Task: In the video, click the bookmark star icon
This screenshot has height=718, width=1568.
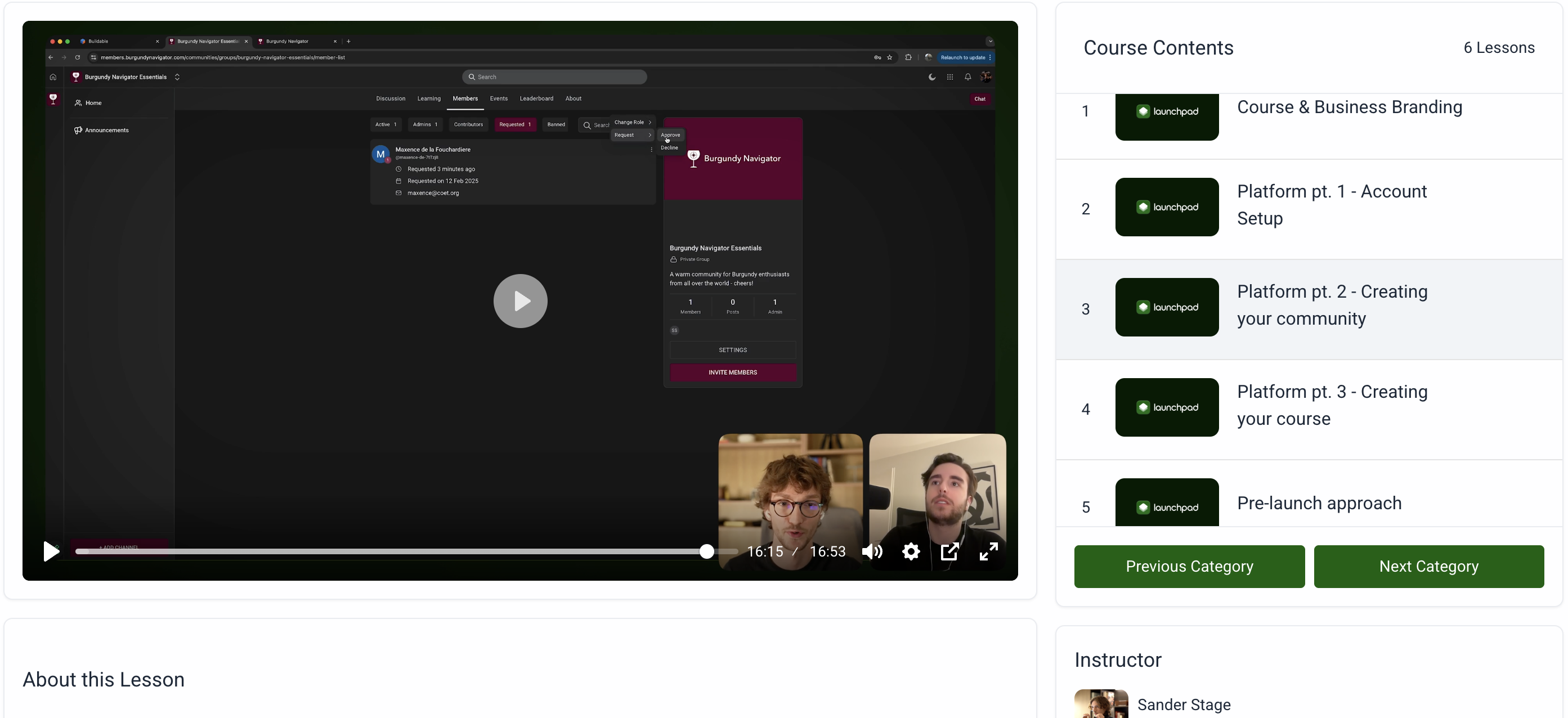Action: point(890,58)
